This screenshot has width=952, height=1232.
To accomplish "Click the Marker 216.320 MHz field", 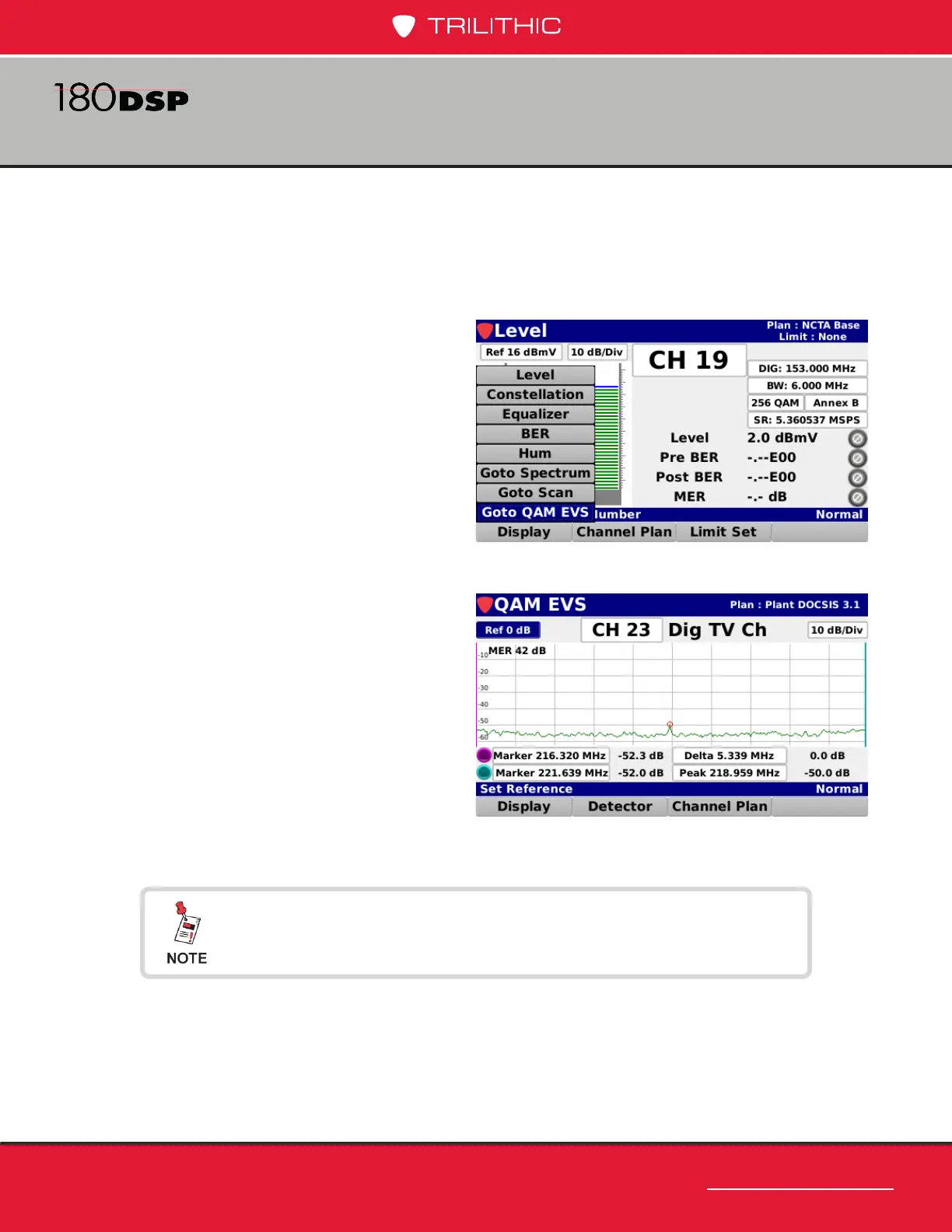I will point(550,755).
